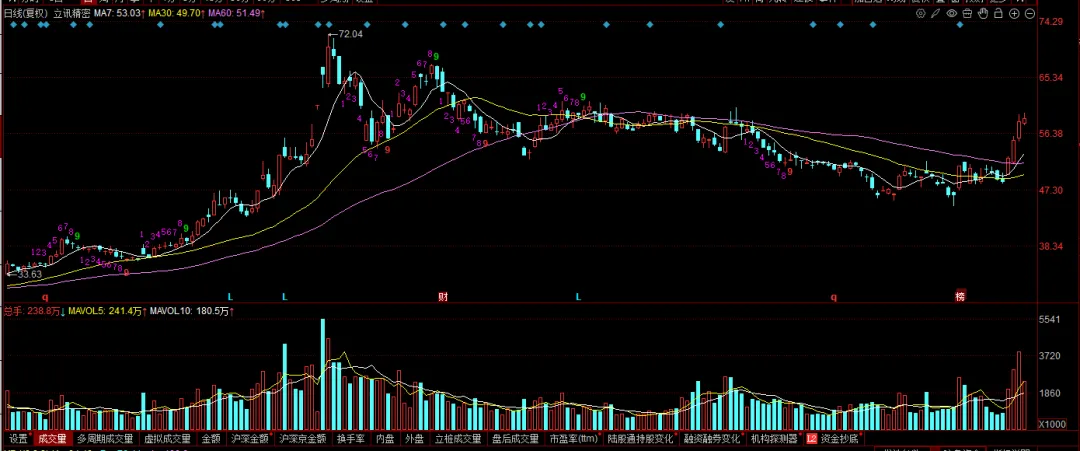
Task: Zoom in with the plus circle icon
Action: (x=1015, y=13)
